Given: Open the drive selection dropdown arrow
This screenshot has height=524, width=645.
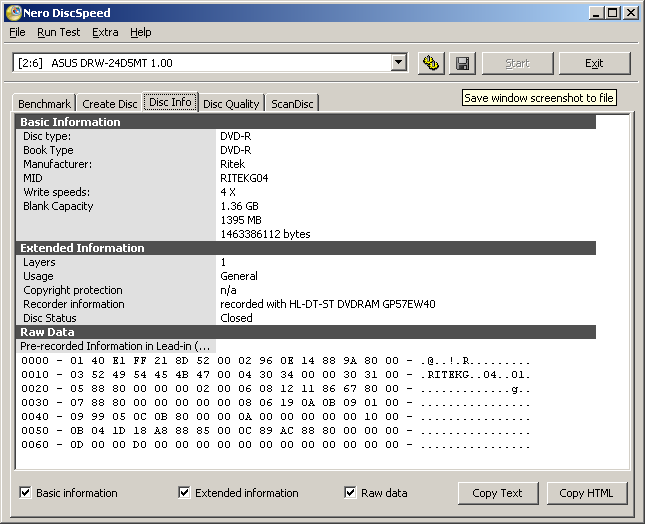Looking at the screenshot, I should click(x=398, y=63).
